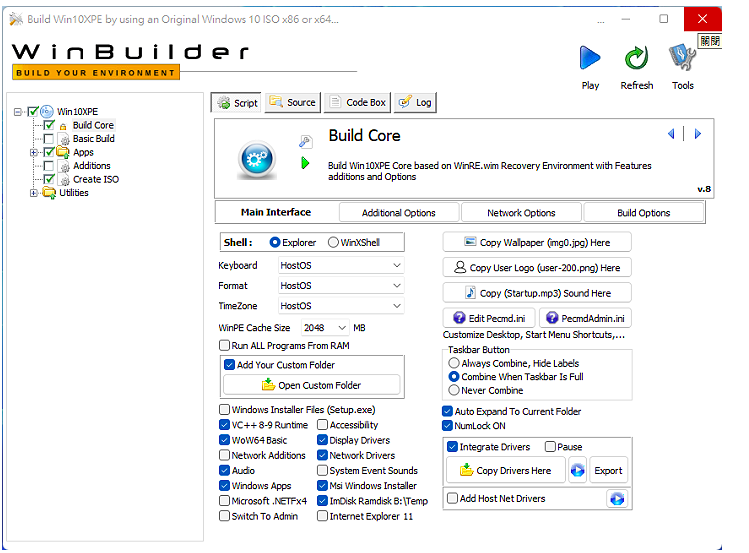Open the Code Box tab
Image resolution: width=749 pixels, height=553 pixels.
[x=357, y=103]
